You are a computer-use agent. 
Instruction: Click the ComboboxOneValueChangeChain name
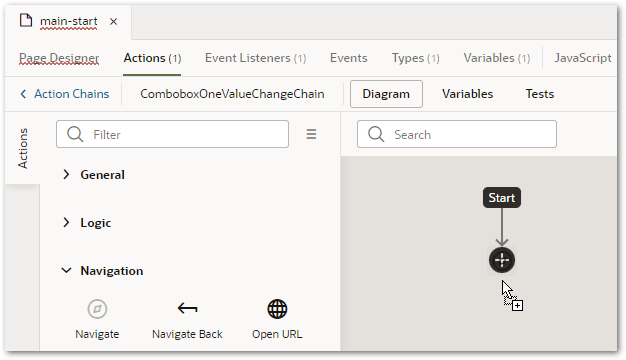pos(232,94)
